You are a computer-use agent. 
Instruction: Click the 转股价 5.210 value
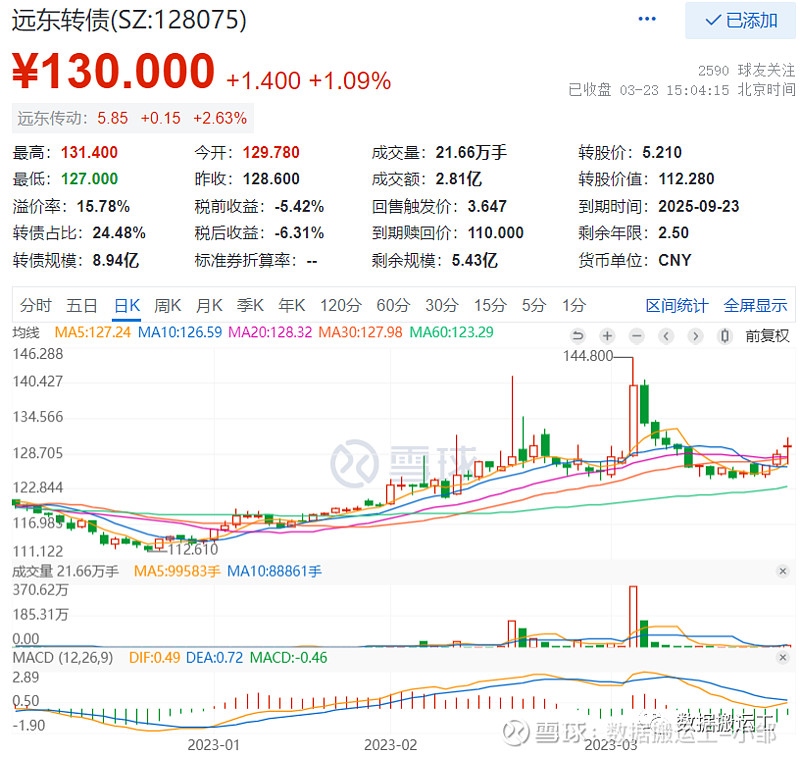[x=662, y=152]
